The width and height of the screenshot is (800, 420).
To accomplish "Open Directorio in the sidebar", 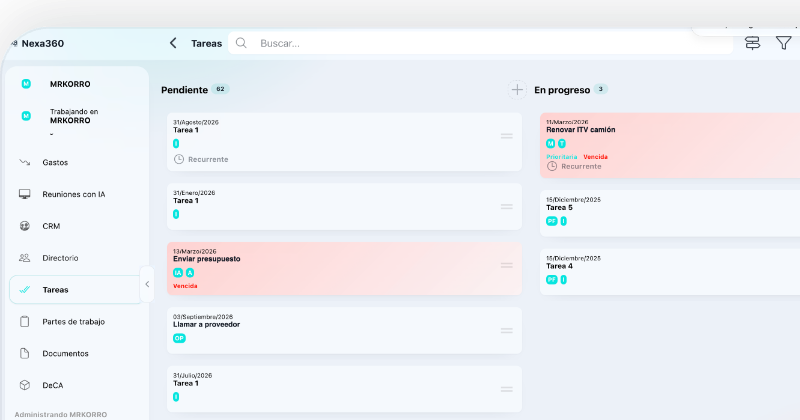I will [x=75, y=258].
